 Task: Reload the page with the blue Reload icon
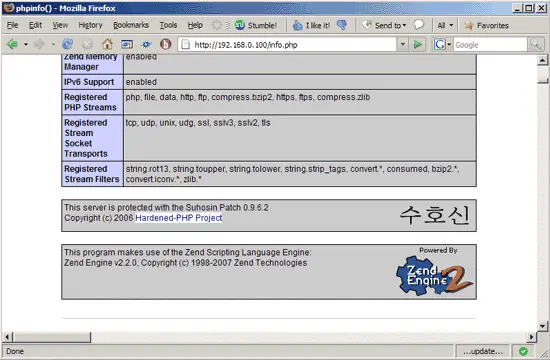[67, 44]
